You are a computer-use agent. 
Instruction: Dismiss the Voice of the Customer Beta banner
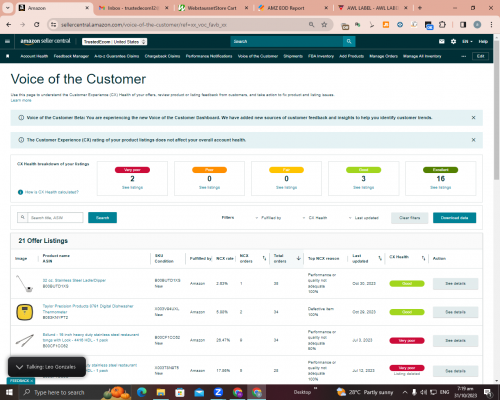click(473, 118)
